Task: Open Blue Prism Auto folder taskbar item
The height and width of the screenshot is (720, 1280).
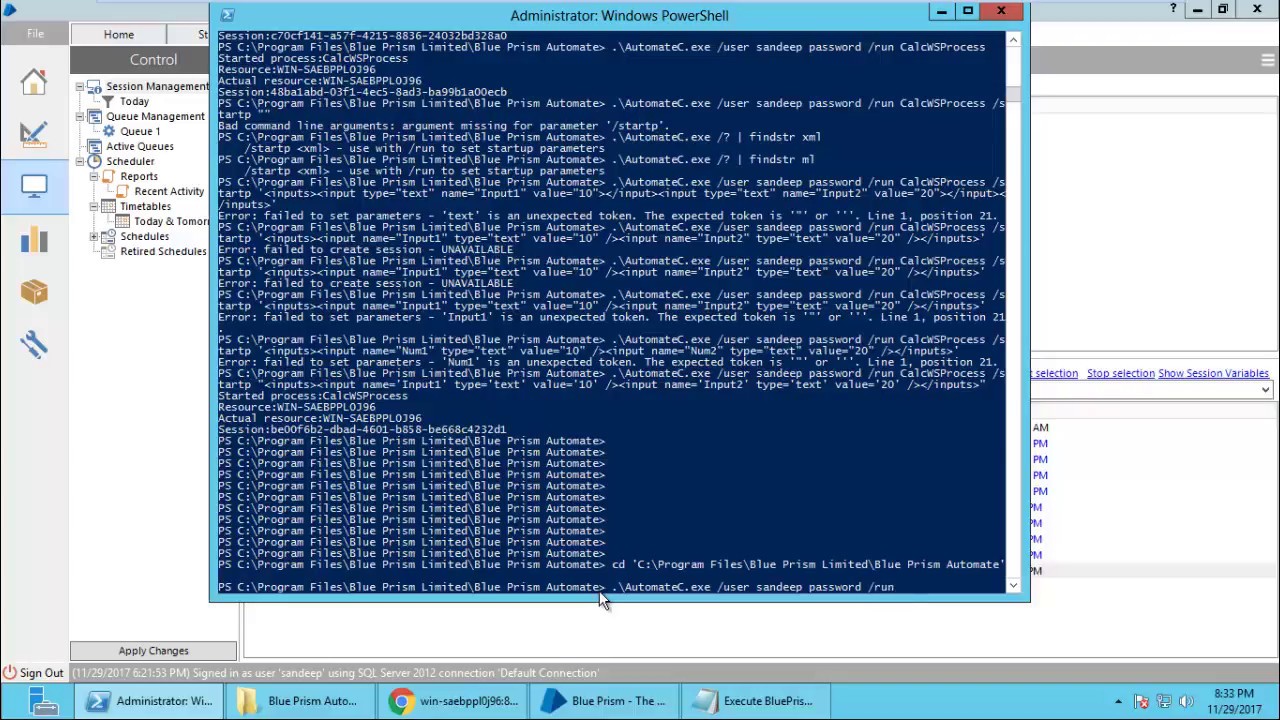Action: 301,701
